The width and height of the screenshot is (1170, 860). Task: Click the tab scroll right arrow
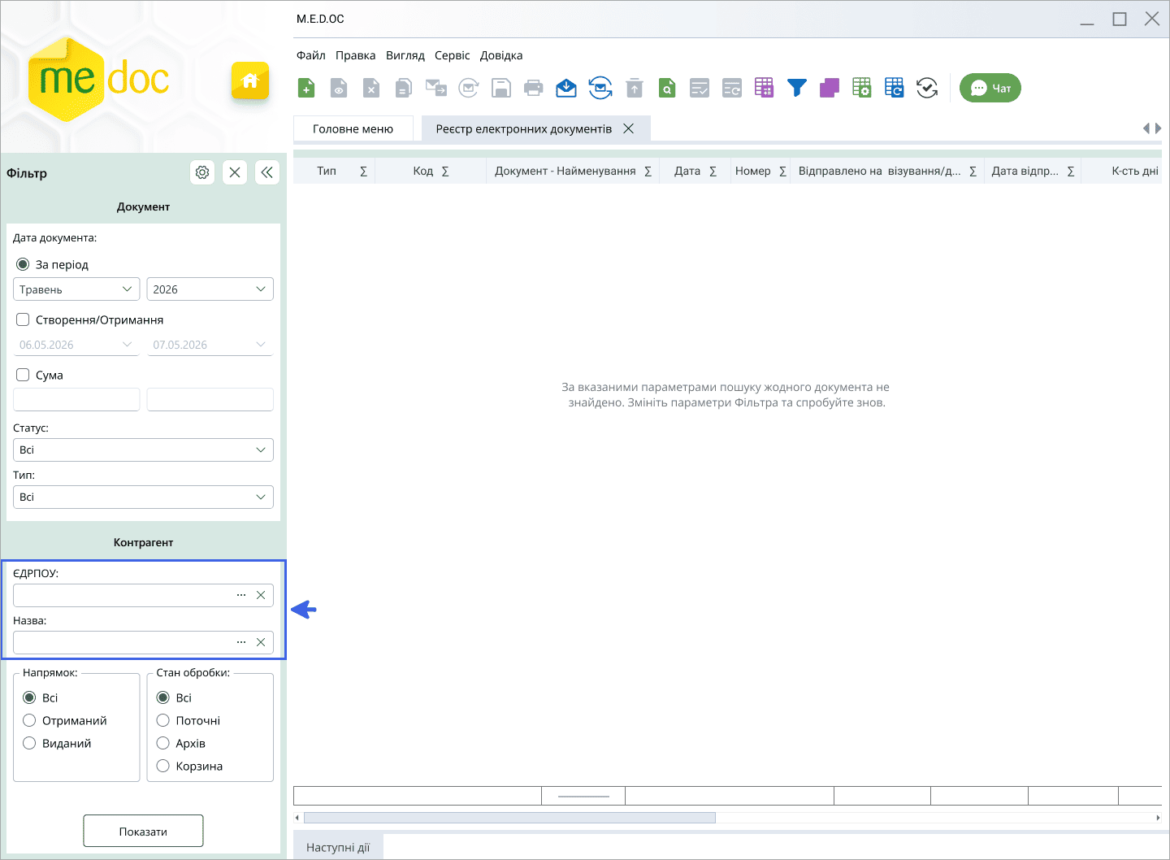(x=1158, y=128)
